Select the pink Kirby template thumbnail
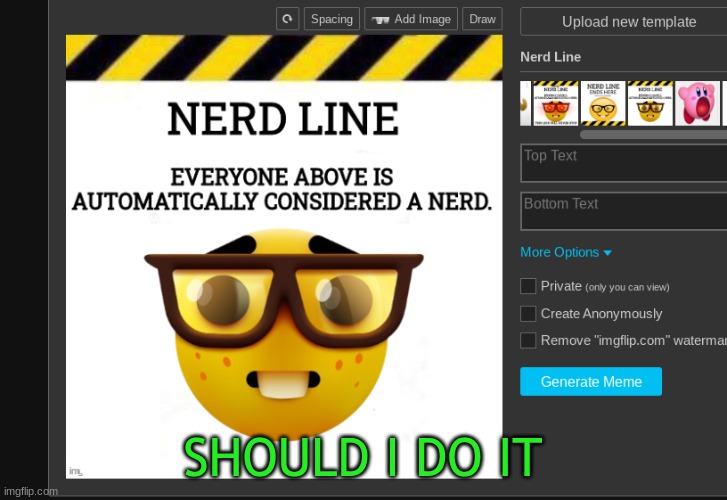The image size is (727, 500). 697,103
